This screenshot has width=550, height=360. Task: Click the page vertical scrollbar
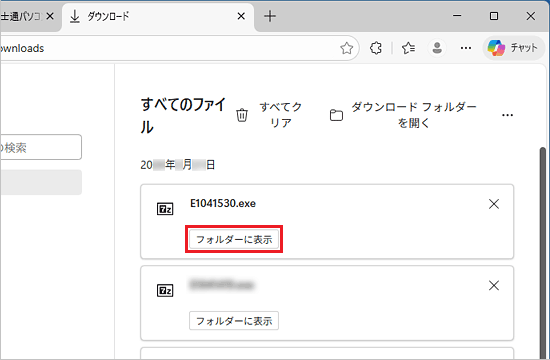pos(543,253)
